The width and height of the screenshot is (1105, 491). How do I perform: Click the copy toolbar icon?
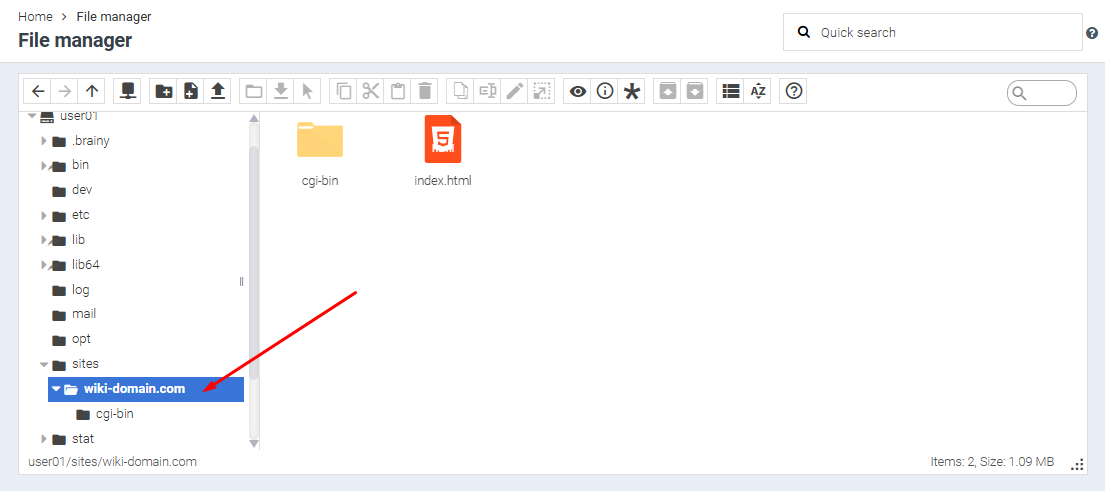click(x=344, y=91)
